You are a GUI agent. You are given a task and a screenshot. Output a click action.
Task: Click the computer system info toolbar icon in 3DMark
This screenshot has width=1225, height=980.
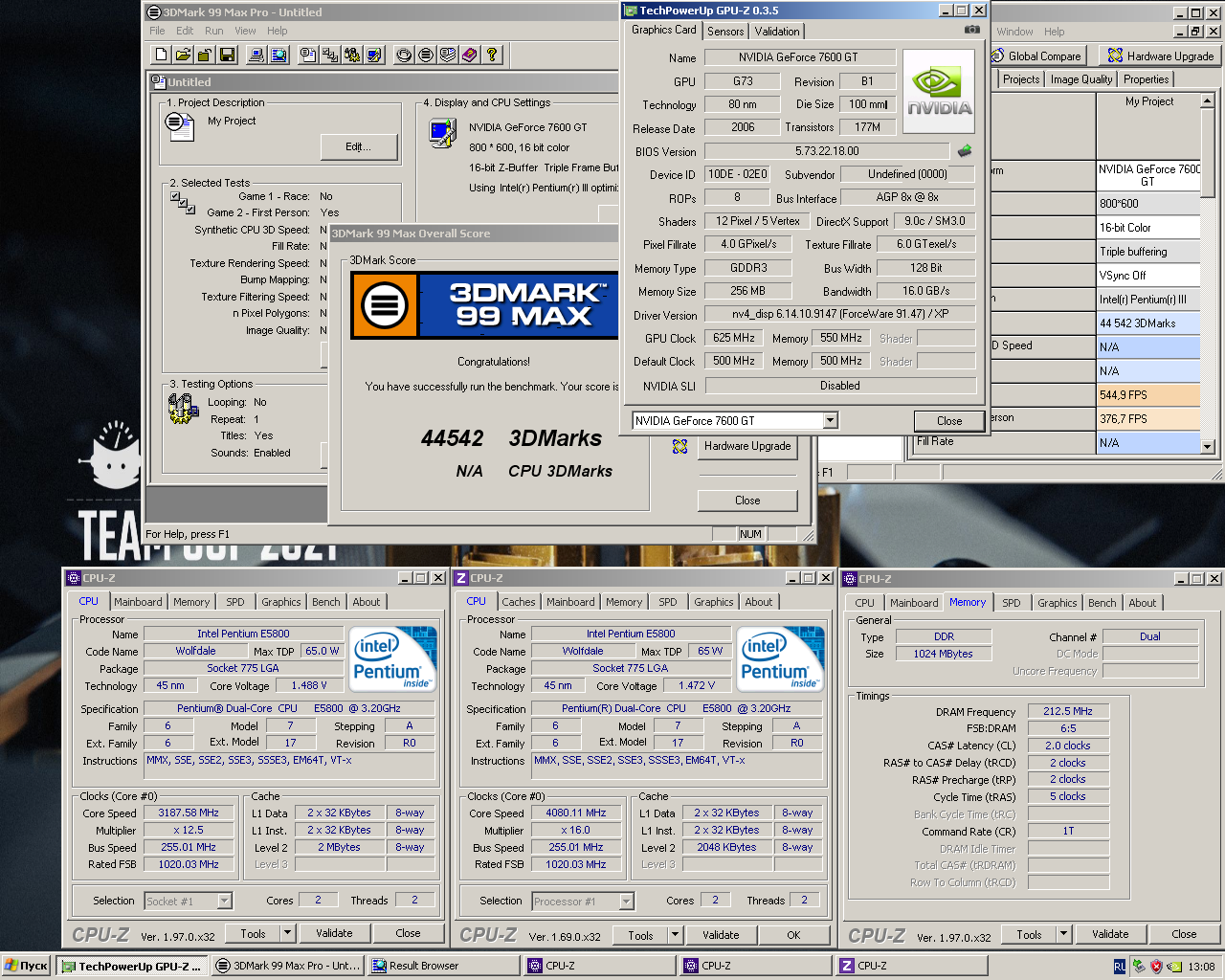[x=256, y=56]
